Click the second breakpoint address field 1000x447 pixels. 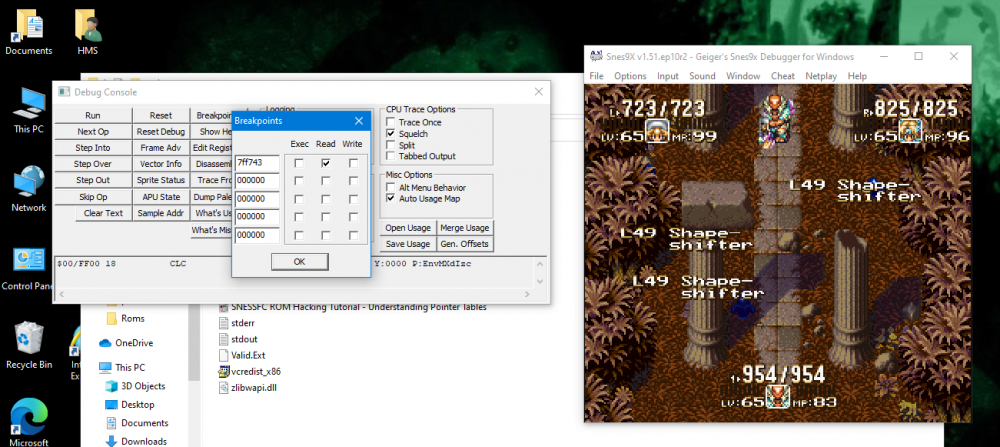[258, 182]
